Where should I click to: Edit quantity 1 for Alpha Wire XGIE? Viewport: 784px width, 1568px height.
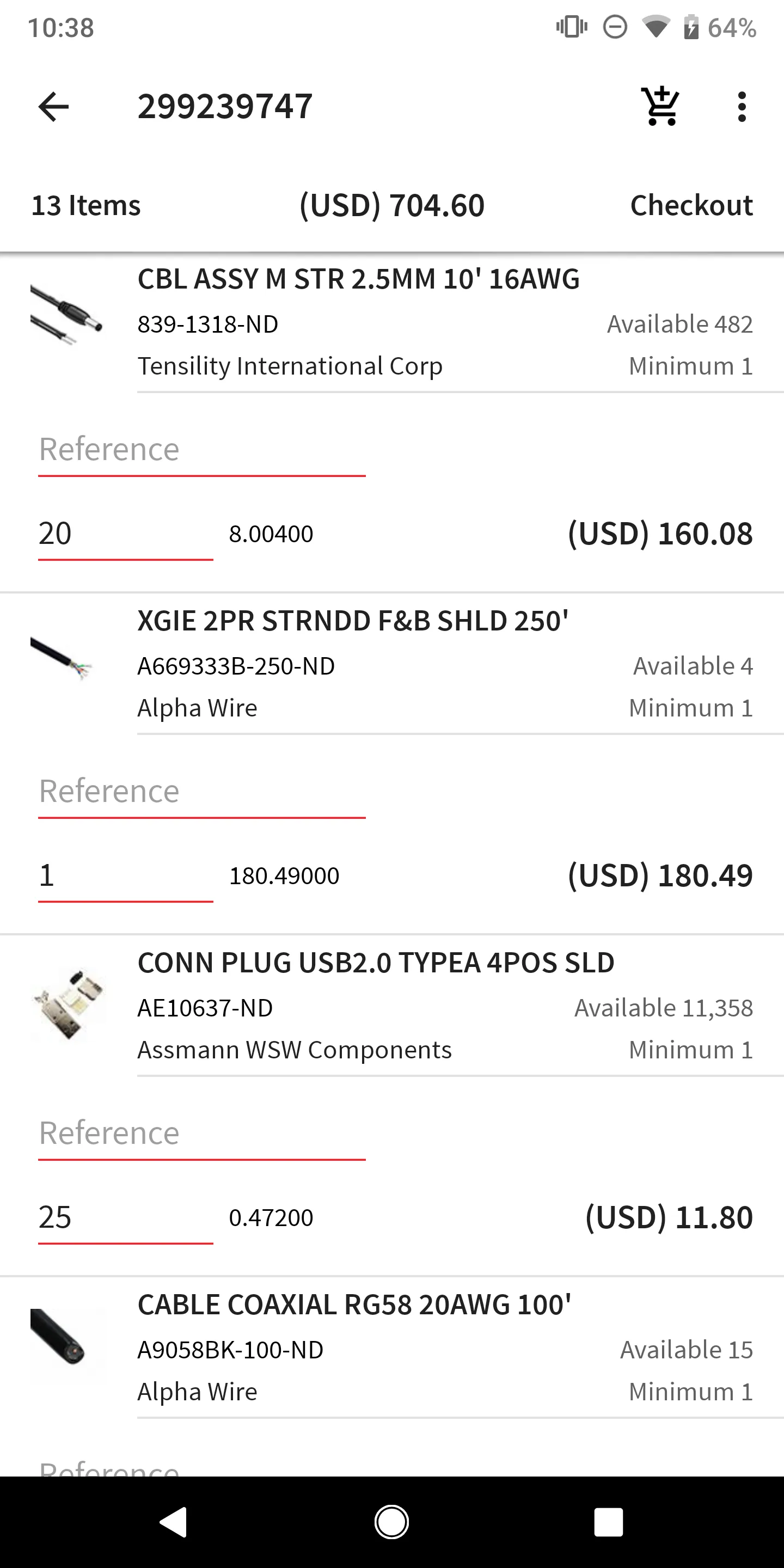click(125, 877)
